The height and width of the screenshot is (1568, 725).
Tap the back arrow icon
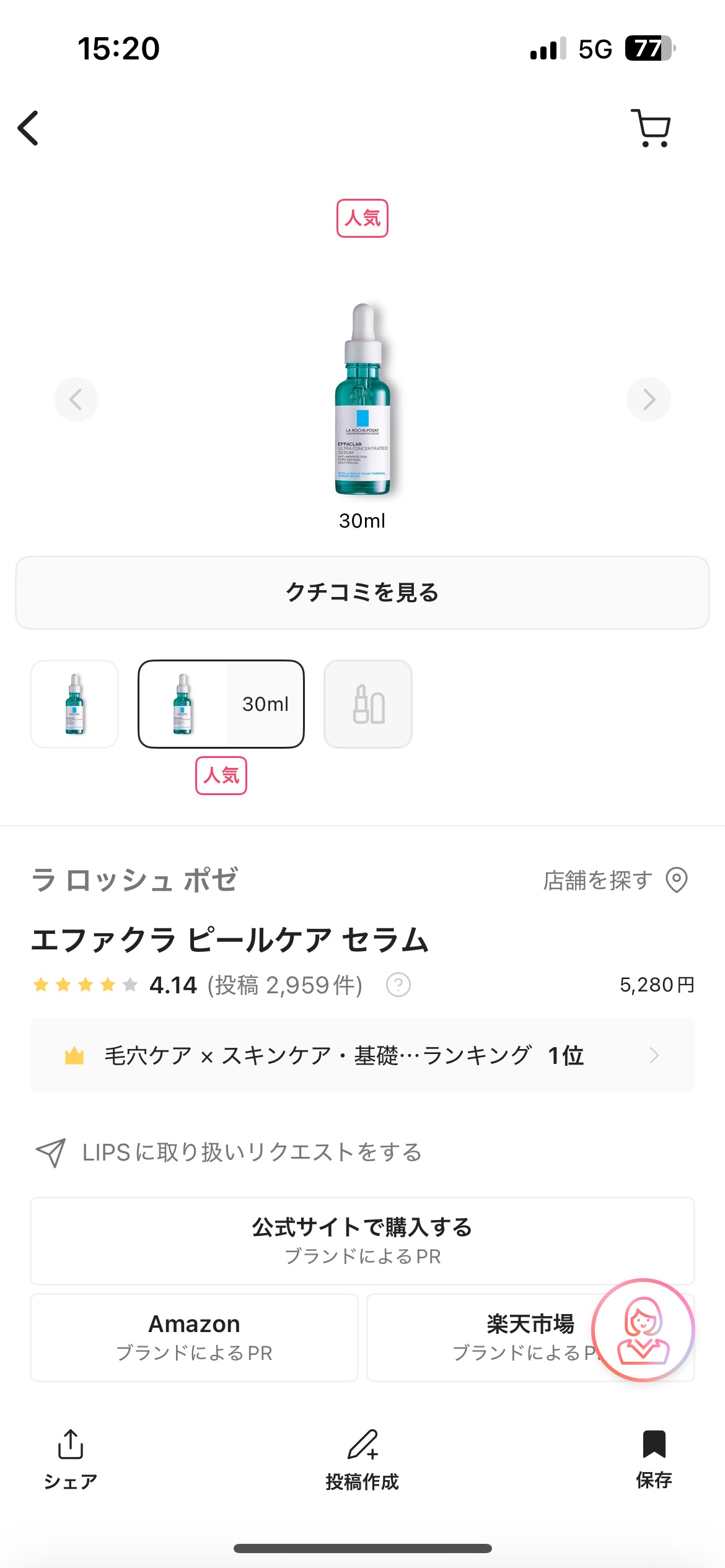click(29, 128)
